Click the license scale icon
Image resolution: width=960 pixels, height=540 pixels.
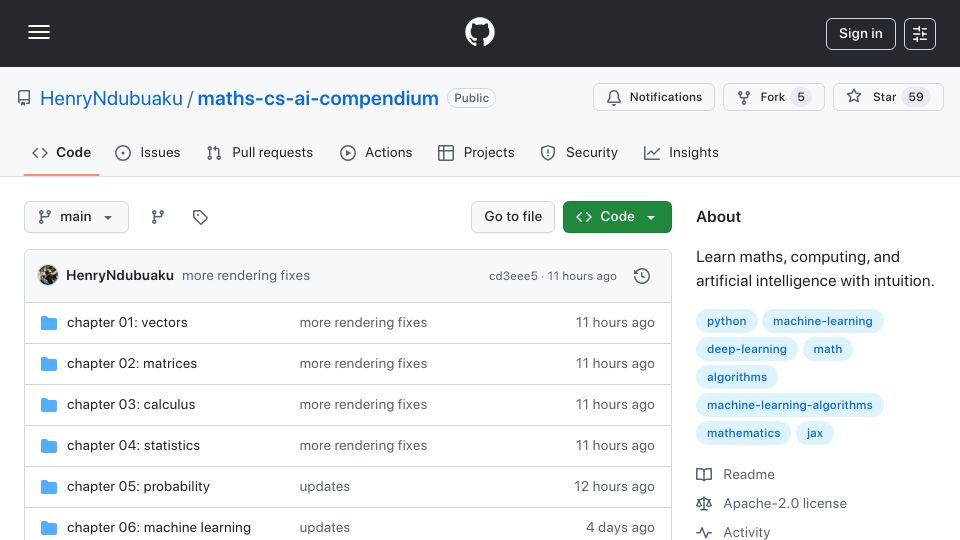(704, 503)
